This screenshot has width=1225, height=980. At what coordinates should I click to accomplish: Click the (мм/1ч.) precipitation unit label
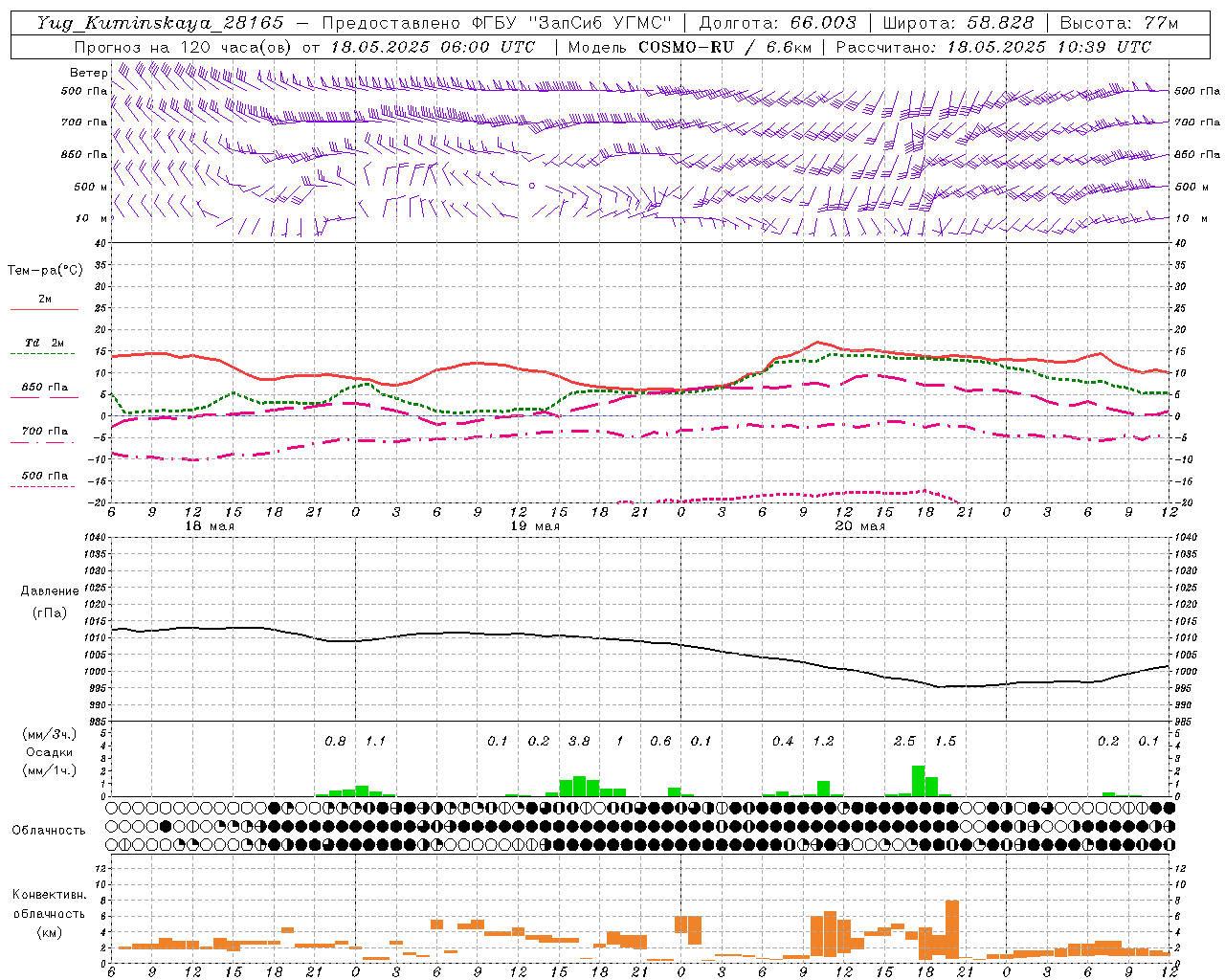[x=50, y=770]
